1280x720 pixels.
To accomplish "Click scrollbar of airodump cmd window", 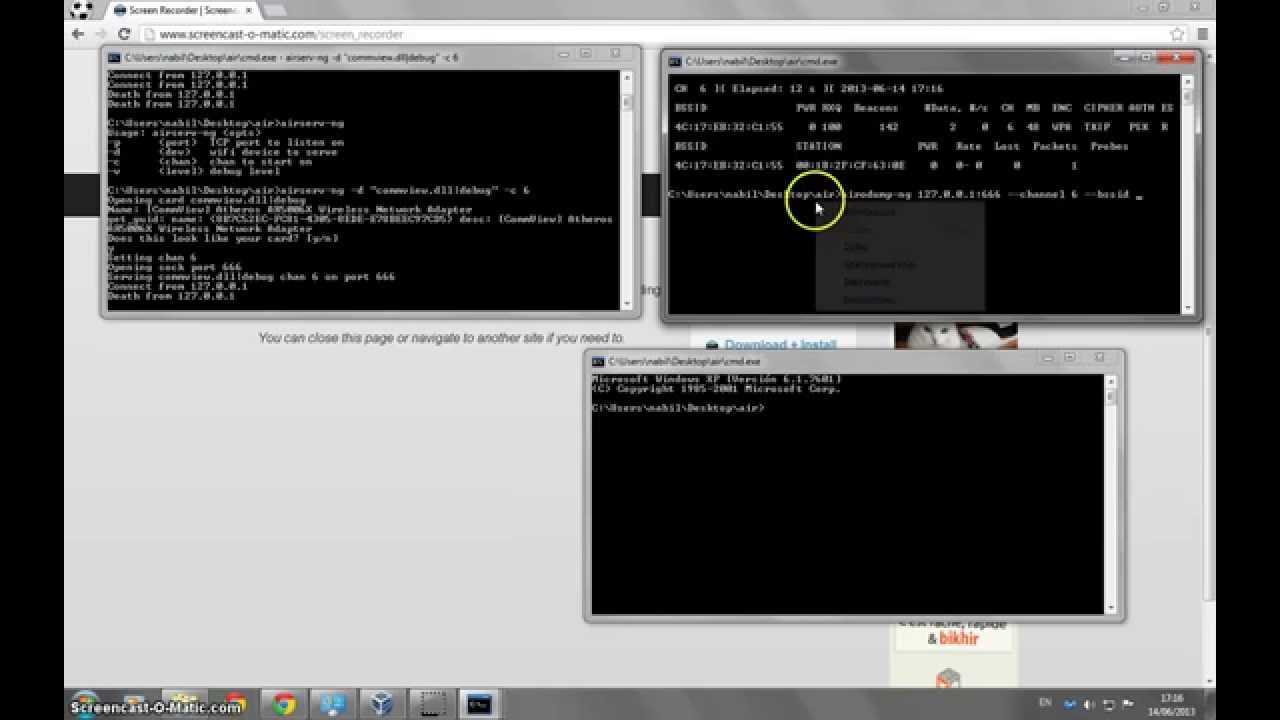I will [1188, 195].
